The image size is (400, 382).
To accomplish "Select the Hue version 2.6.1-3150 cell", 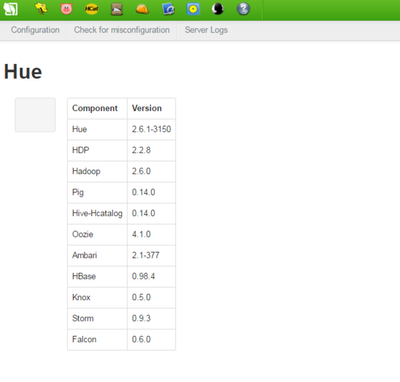I will point(151,129).
